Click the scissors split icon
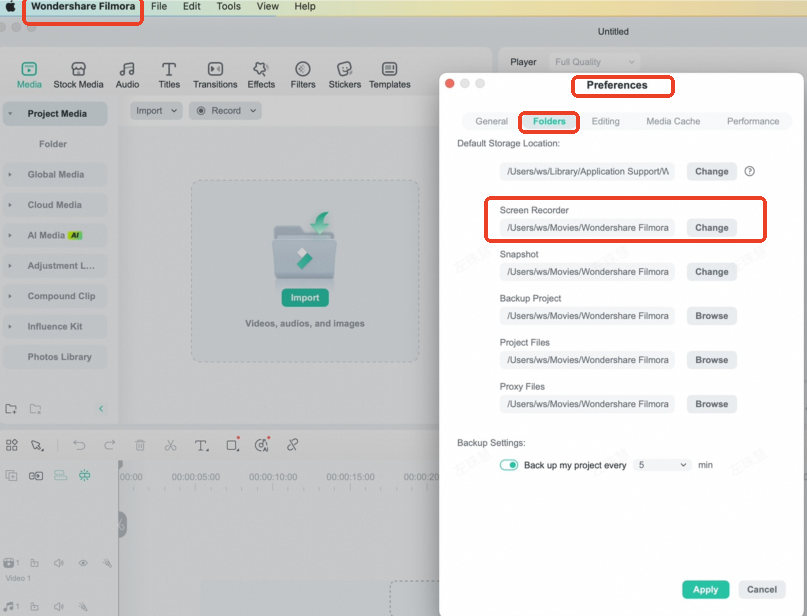The image size is (807, 616). pyautogui.click(x=170, y=445)
